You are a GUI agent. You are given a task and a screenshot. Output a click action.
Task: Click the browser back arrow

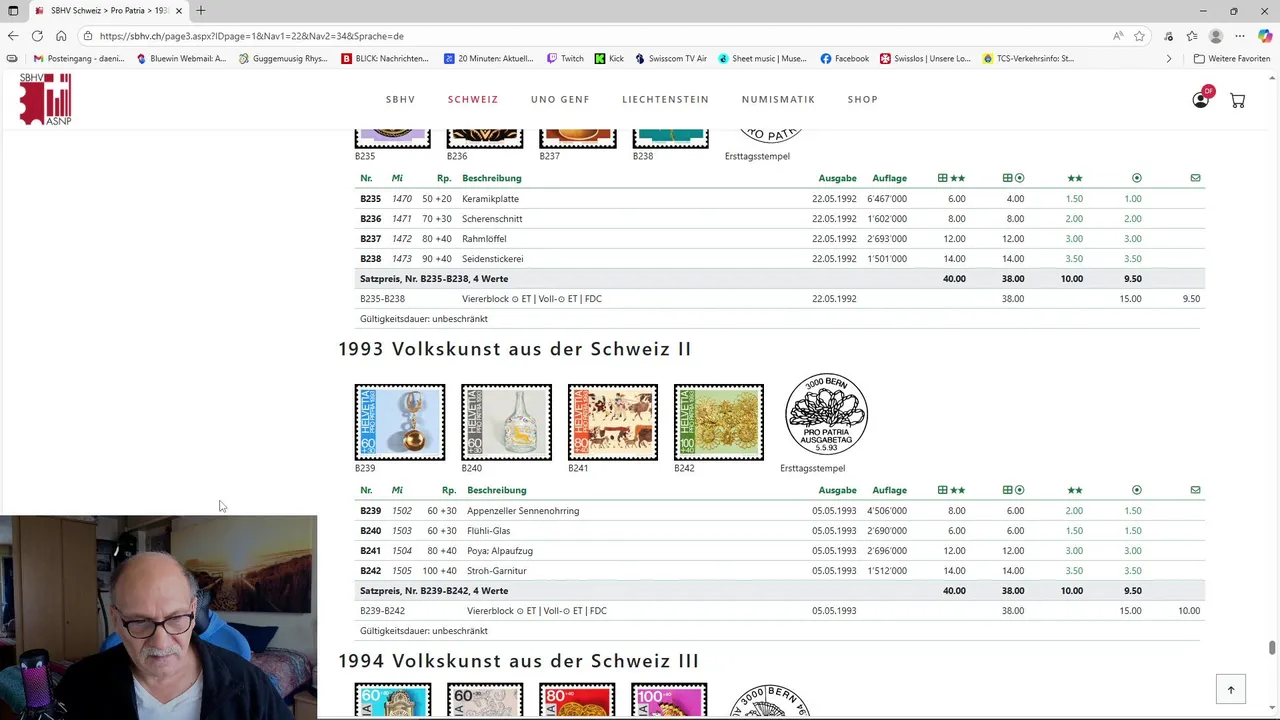click(13, 36)
